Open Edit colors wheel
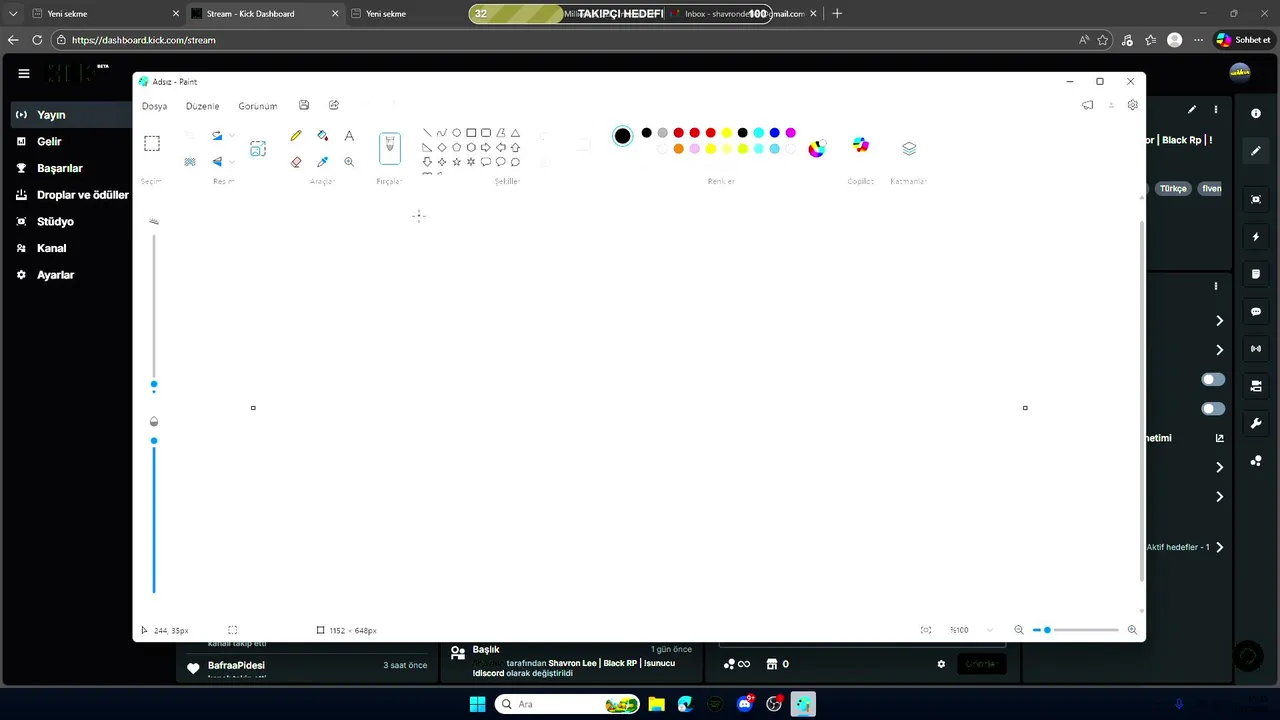Viewport: 1280px width, 720px height. (817, 148)
